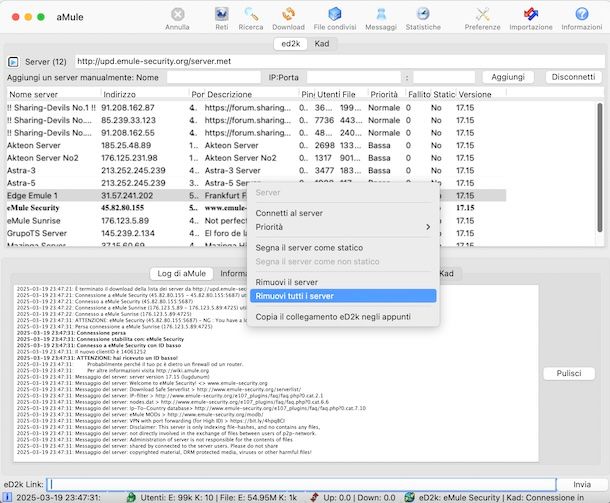This screenshot has height=503, width=610.
Task: Click the Disconnetti button
Action: pyautogui.click(x=573, y=77)
